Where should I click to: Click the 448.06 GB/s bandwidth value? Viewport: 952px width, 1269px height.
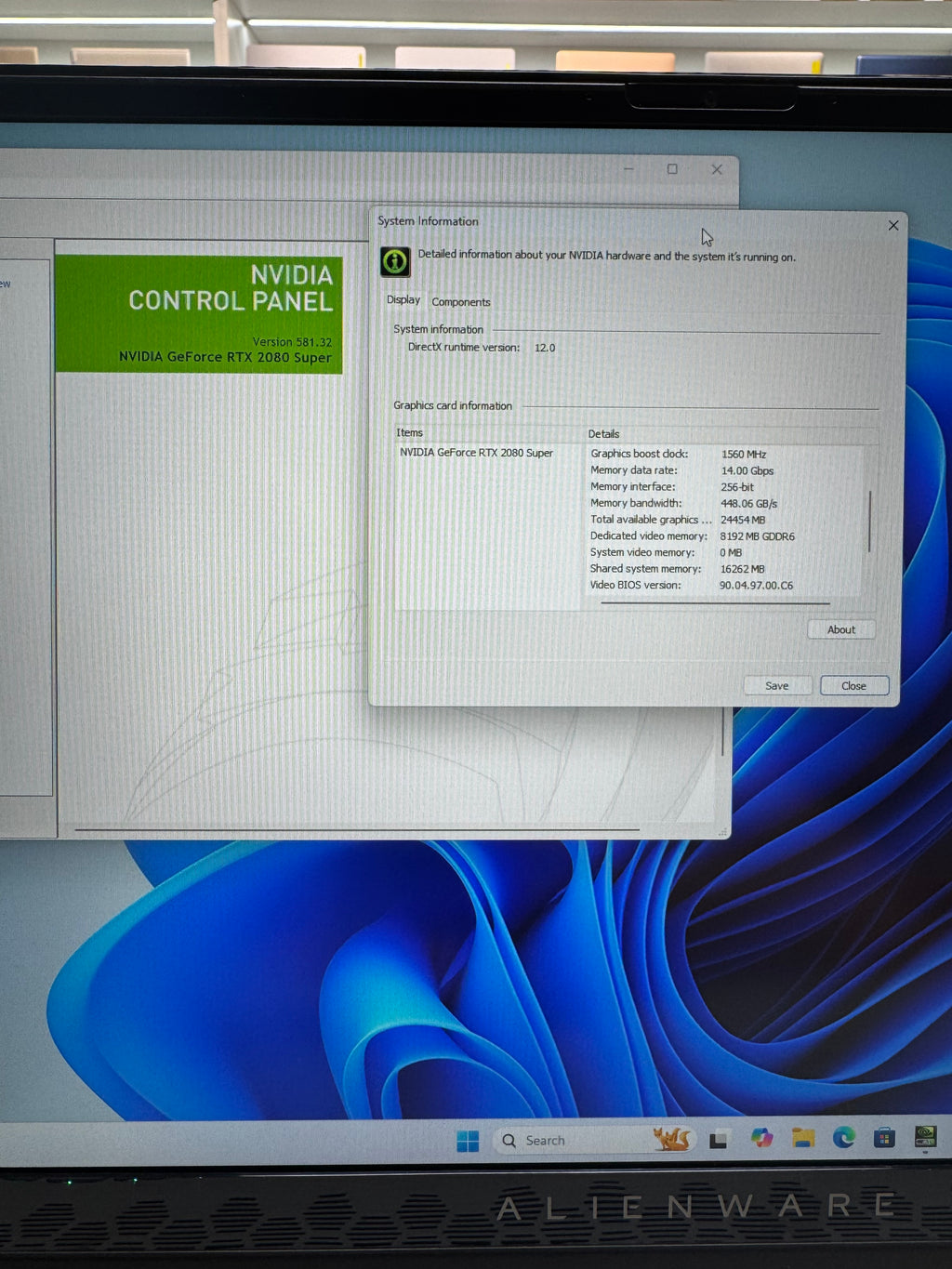coord(748,504)
